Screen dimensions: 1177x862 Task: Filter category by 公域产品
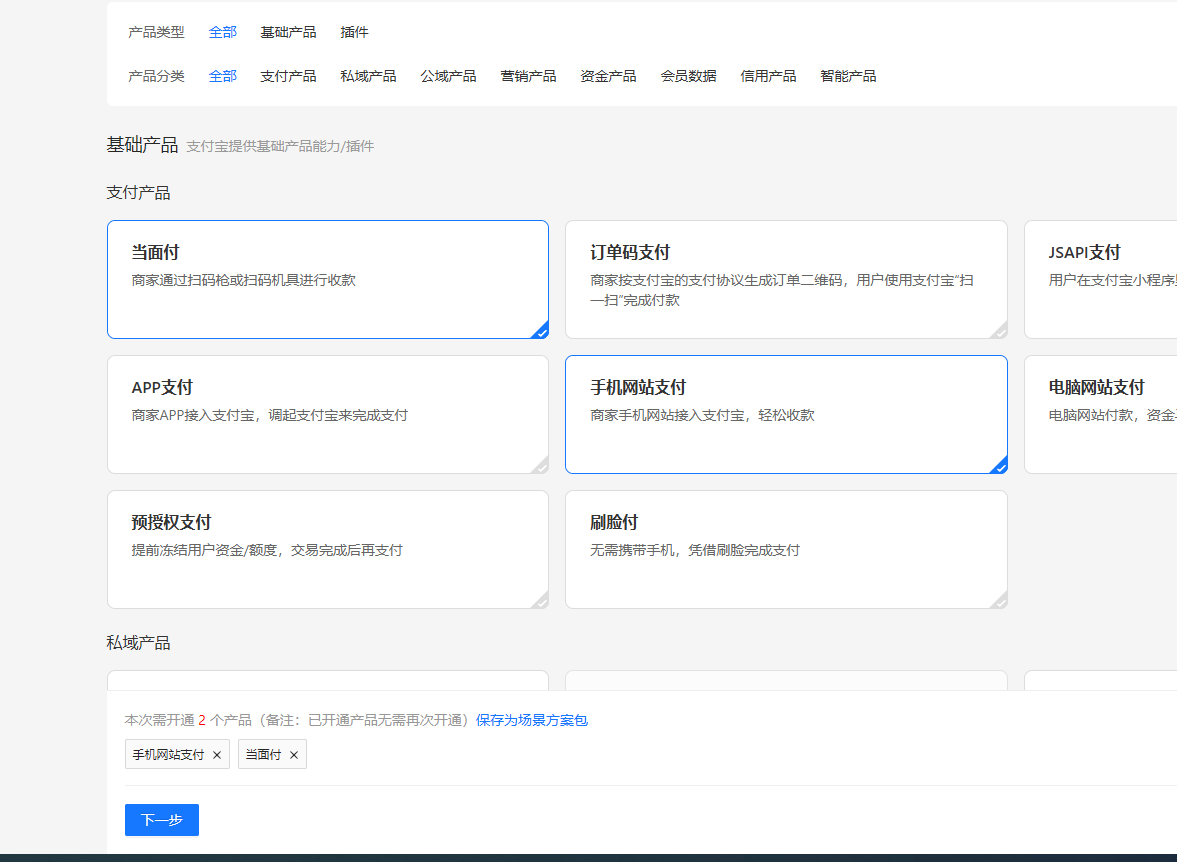(x=448, y=76)
